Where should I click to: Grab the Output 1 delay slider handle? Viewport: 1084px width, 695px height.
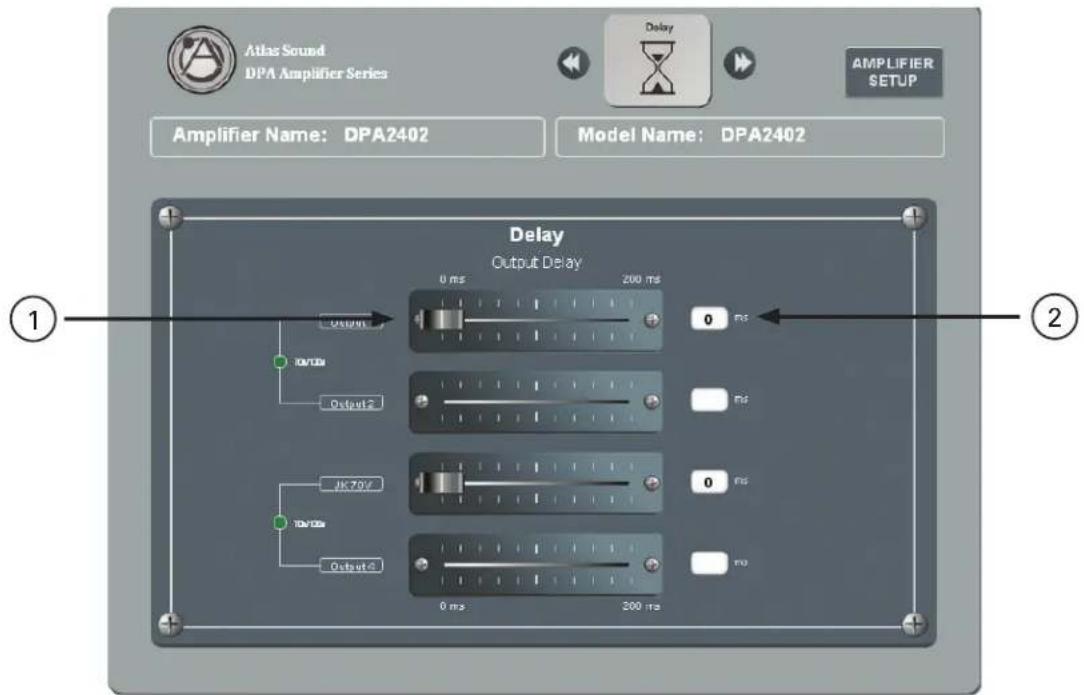click(442, 320)
